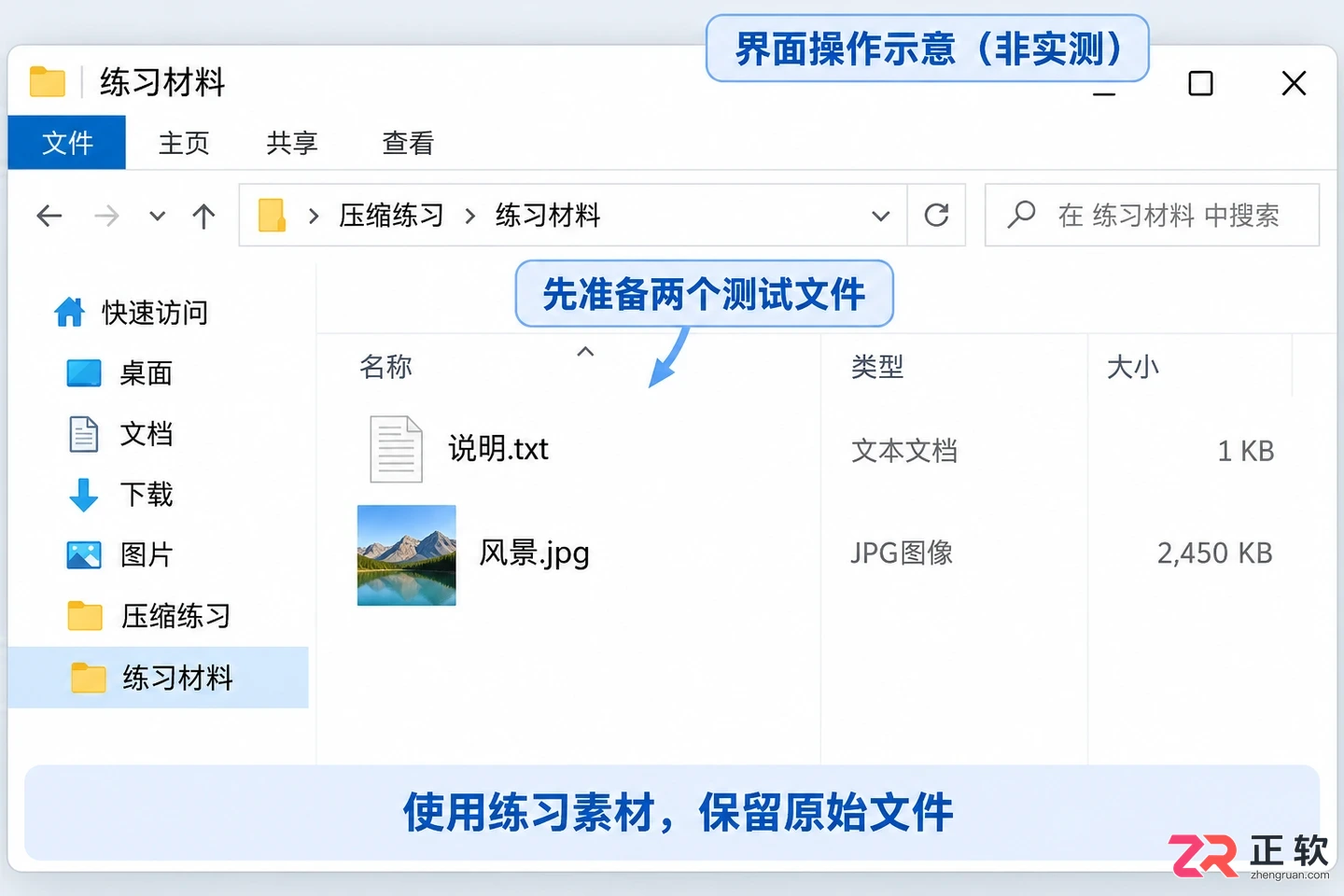Image resolution: width=1344 pixels, height=896 pixels.
Task: Select 桌面 in the navigation pane
Action: (x=147, y=373)
